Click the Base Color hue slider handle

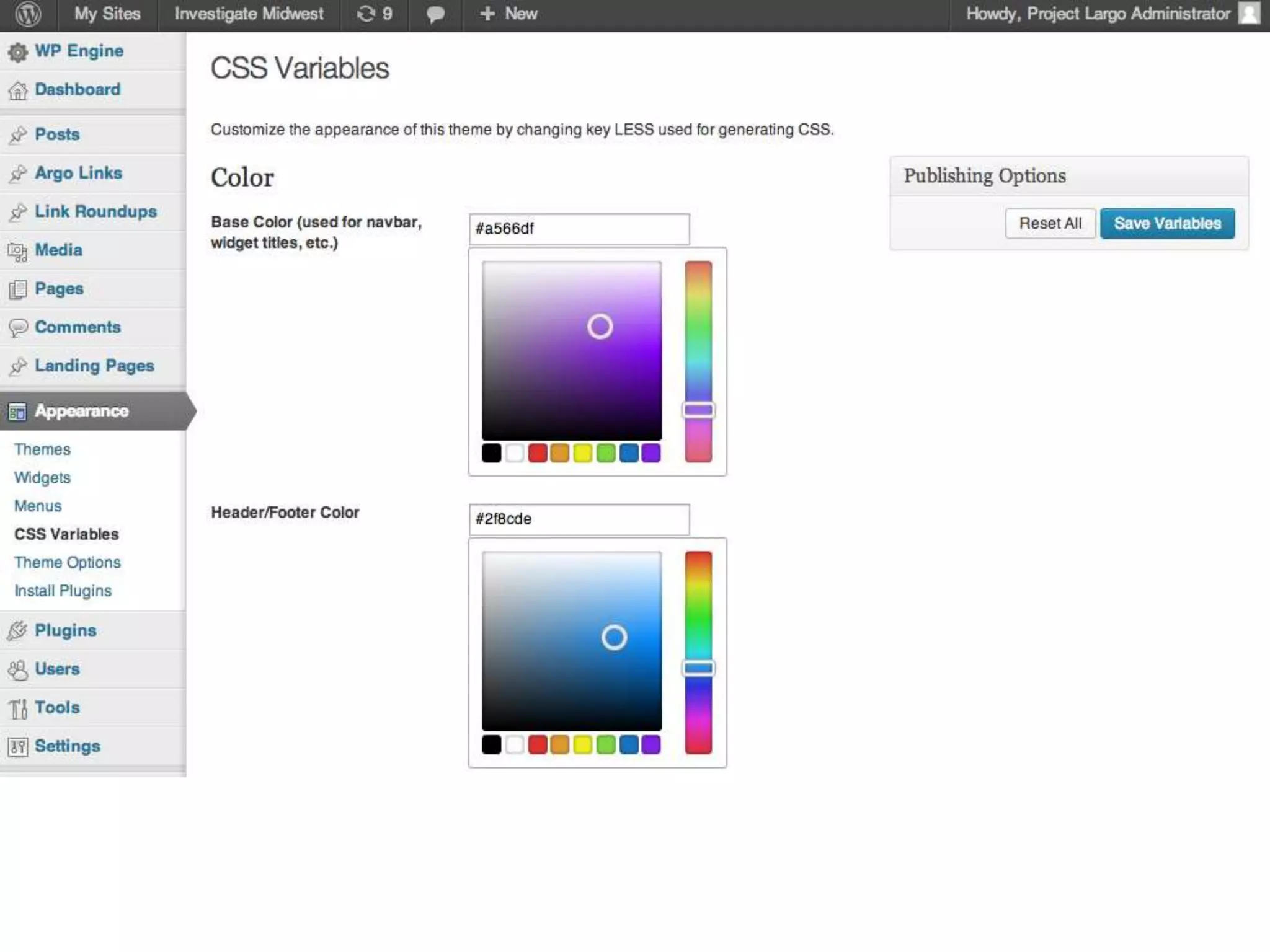[698, 410]
